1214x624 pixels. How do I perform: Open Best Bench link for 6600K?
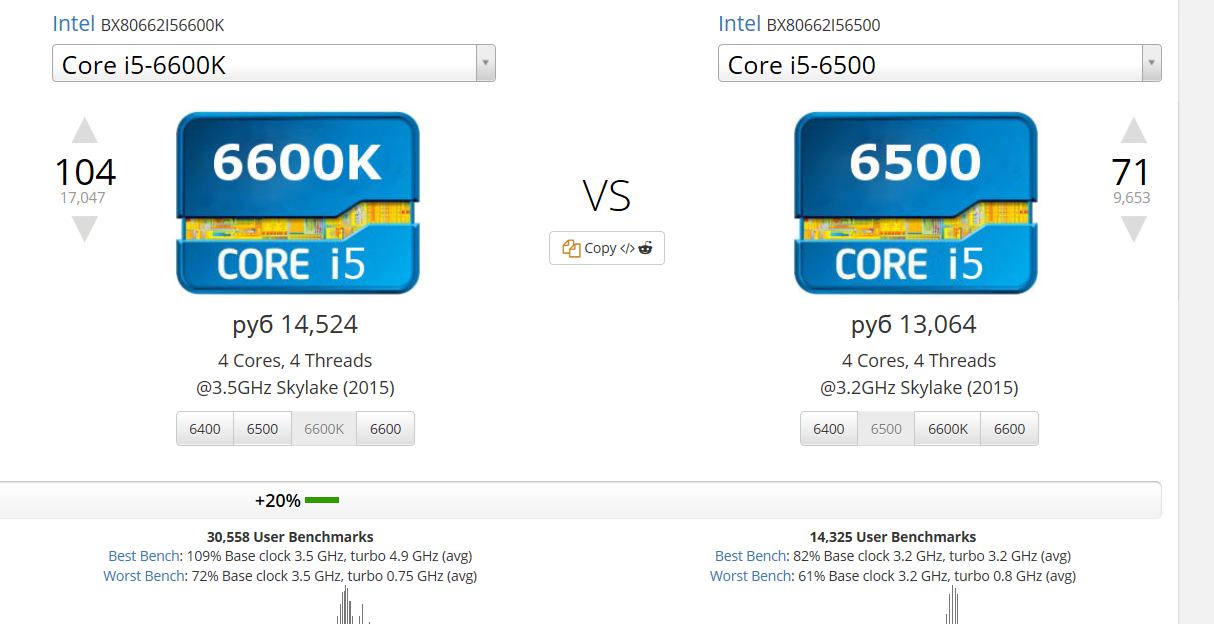coord(144,556)
